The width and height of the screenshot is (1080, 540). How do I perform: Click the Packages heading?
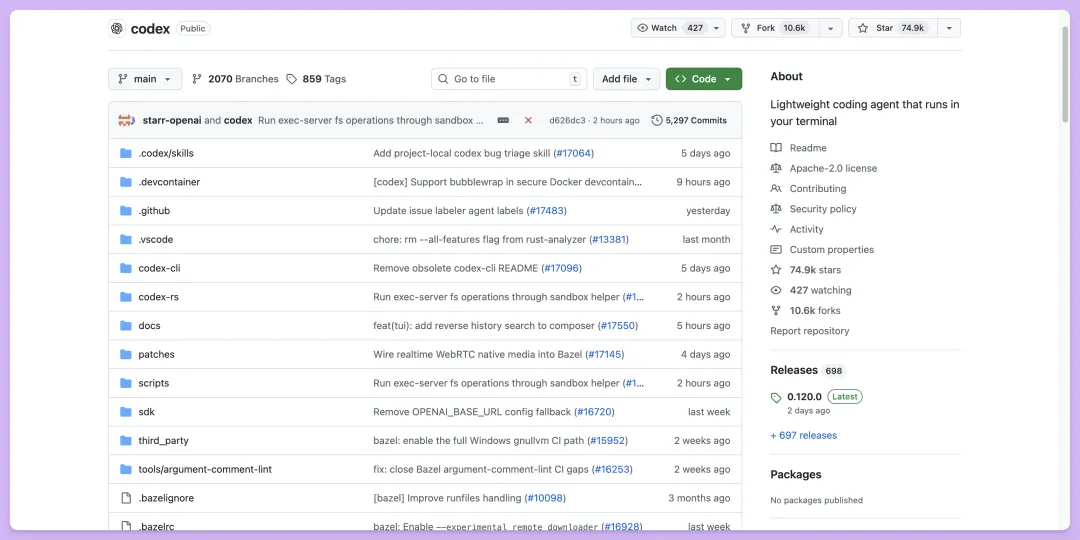tap(796, 475)
